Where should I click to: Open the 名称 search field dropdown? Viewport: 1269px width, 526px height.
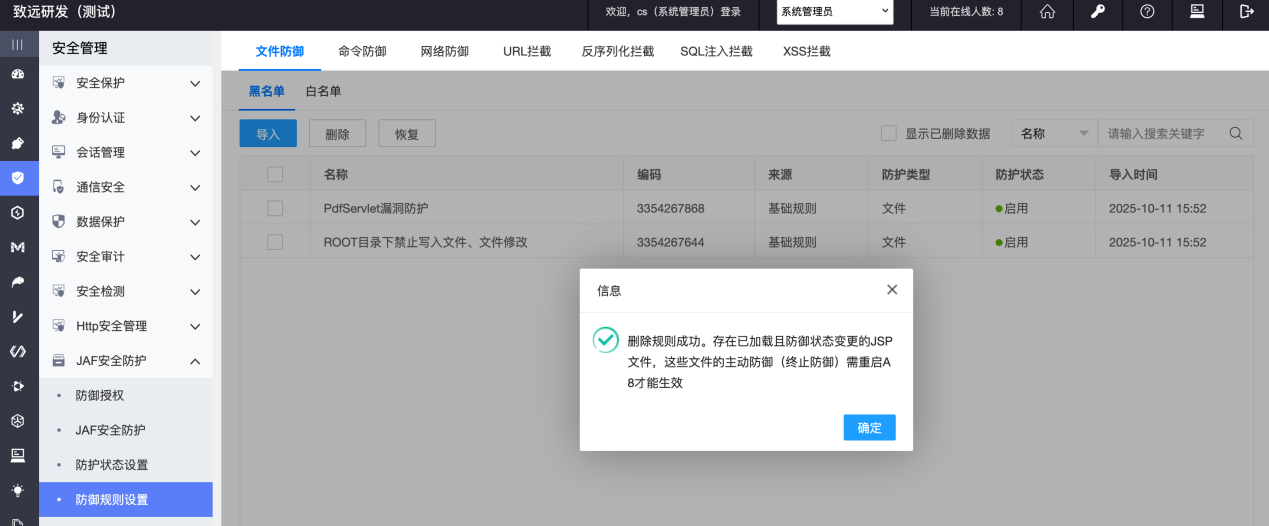point(1054,134)
